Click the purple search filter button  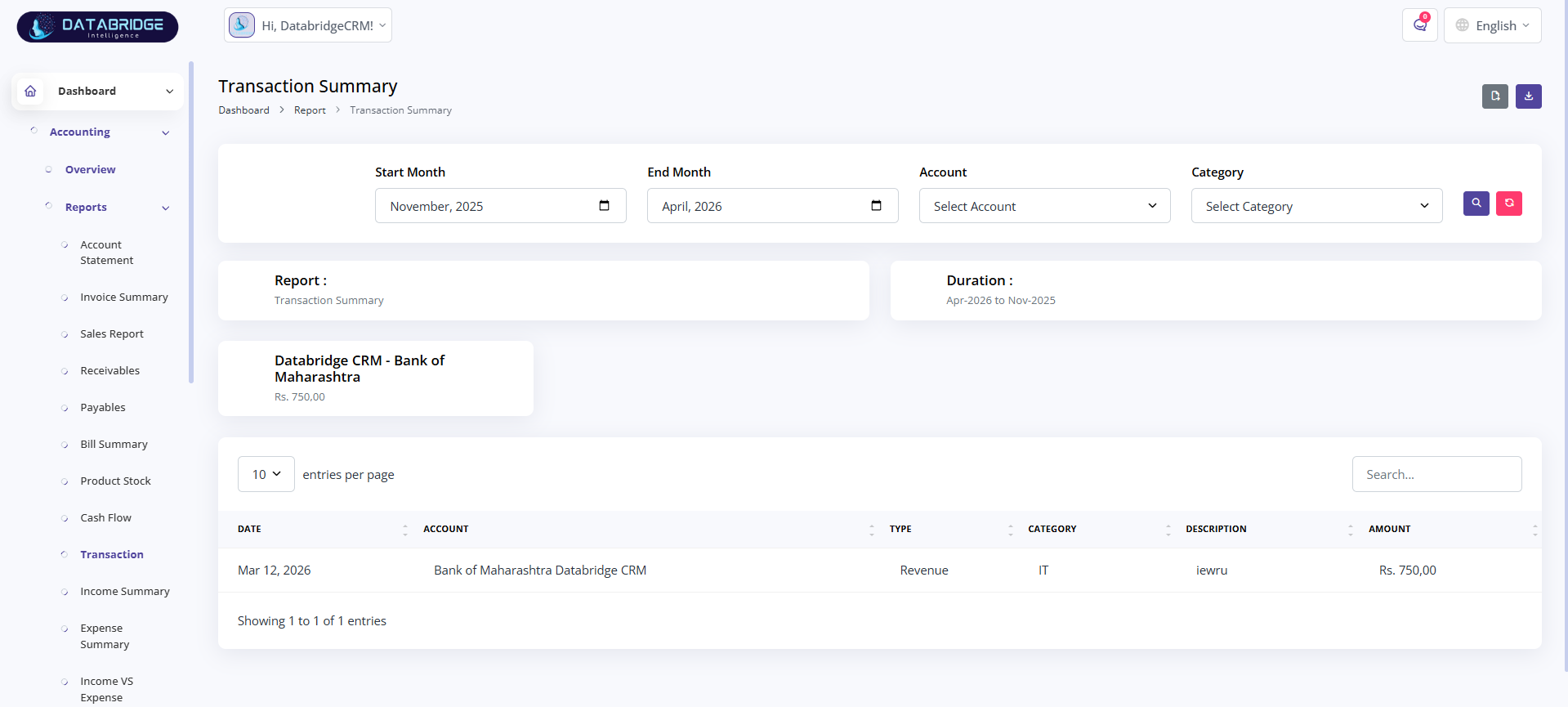1476,204
